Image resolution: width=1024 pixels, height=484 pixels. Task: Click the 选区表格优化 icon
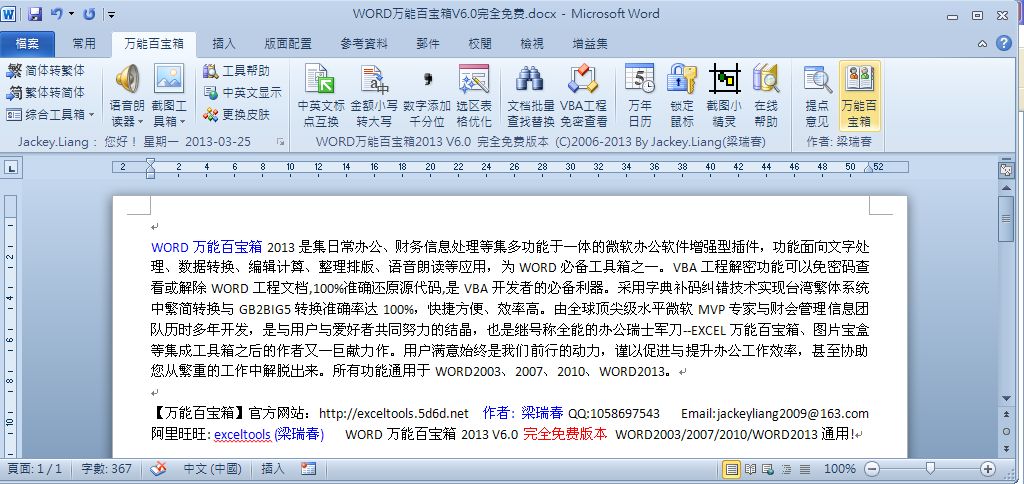pos(473,94)
